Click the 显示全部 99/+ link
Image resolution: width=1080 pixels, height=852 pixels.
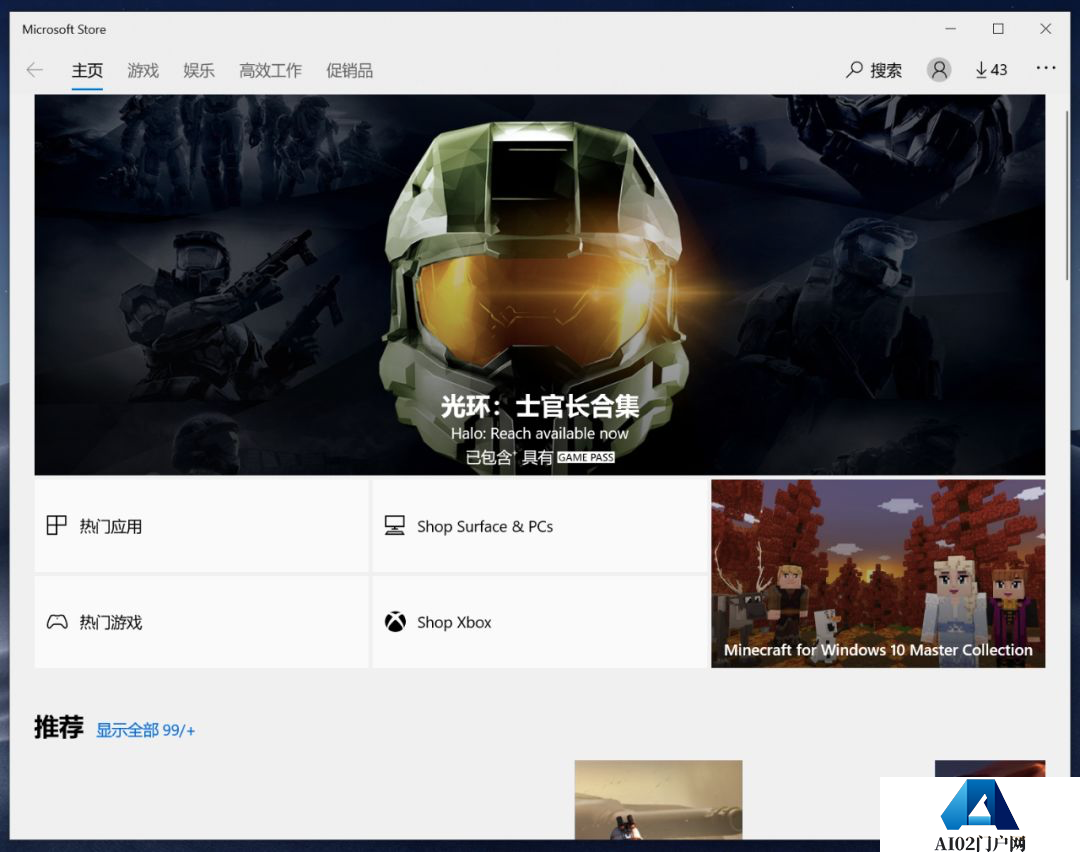[145, 730]
